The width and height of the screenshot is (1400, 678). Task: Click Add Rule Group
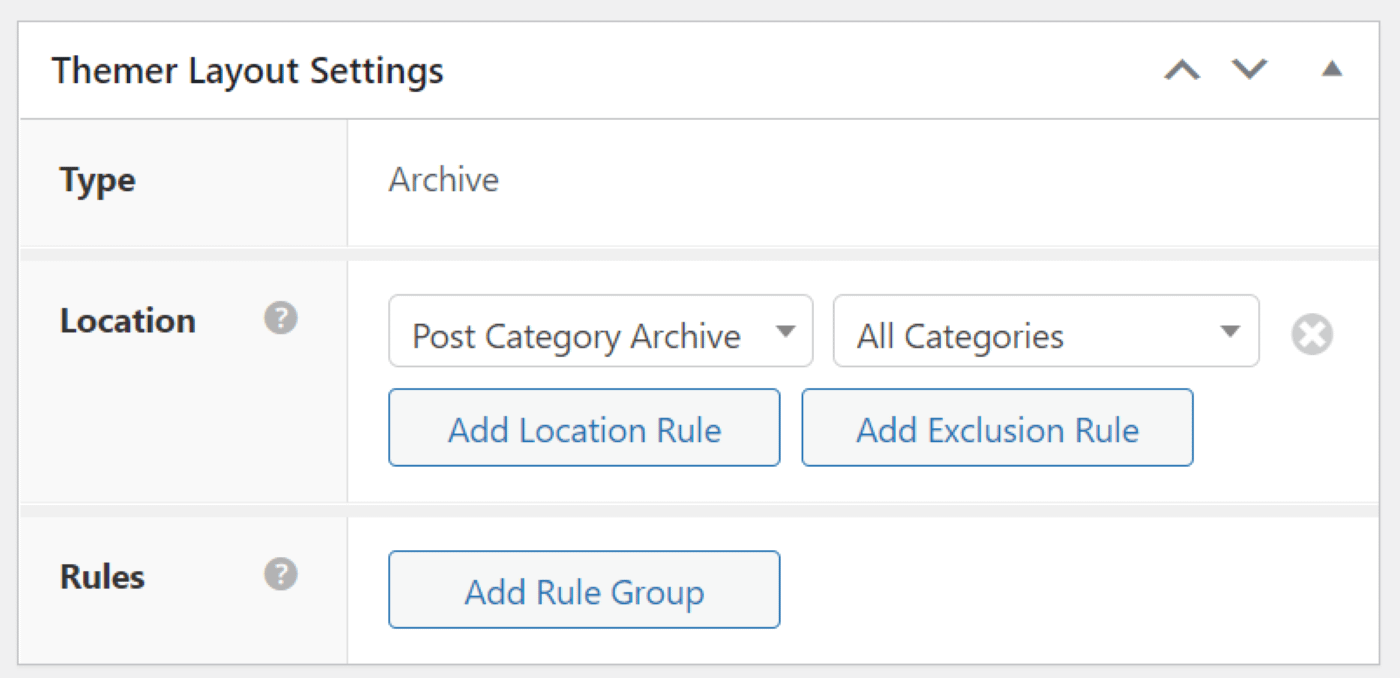[583, 590]
